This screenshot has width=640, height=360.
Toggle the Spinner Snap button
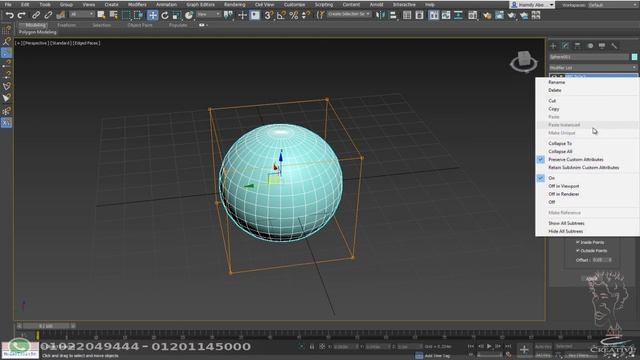[x=305, y=16]
